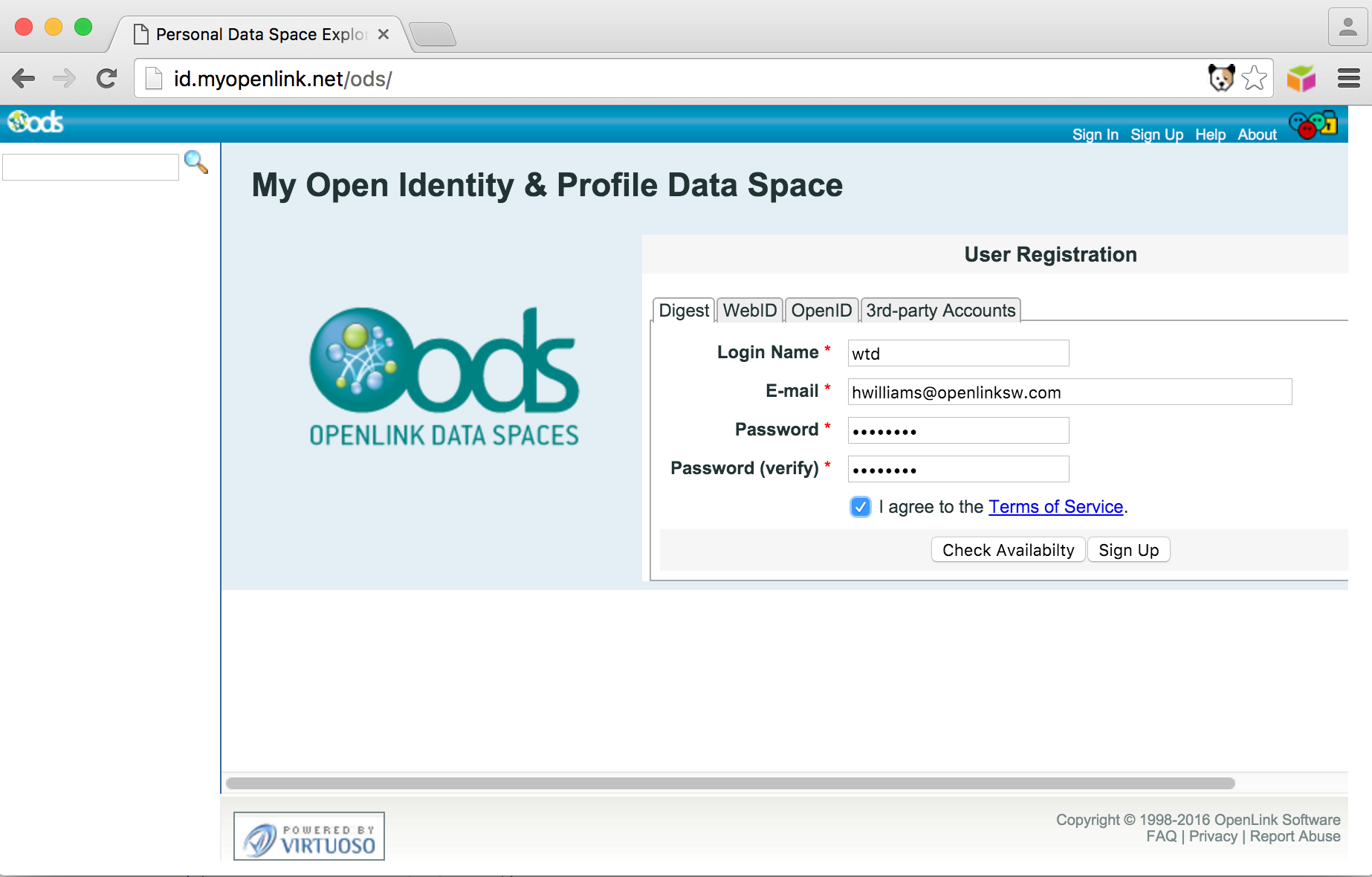Screen dimensions: 1372x877
Task: Bookmark page with the star icon
Action: 1255,78
